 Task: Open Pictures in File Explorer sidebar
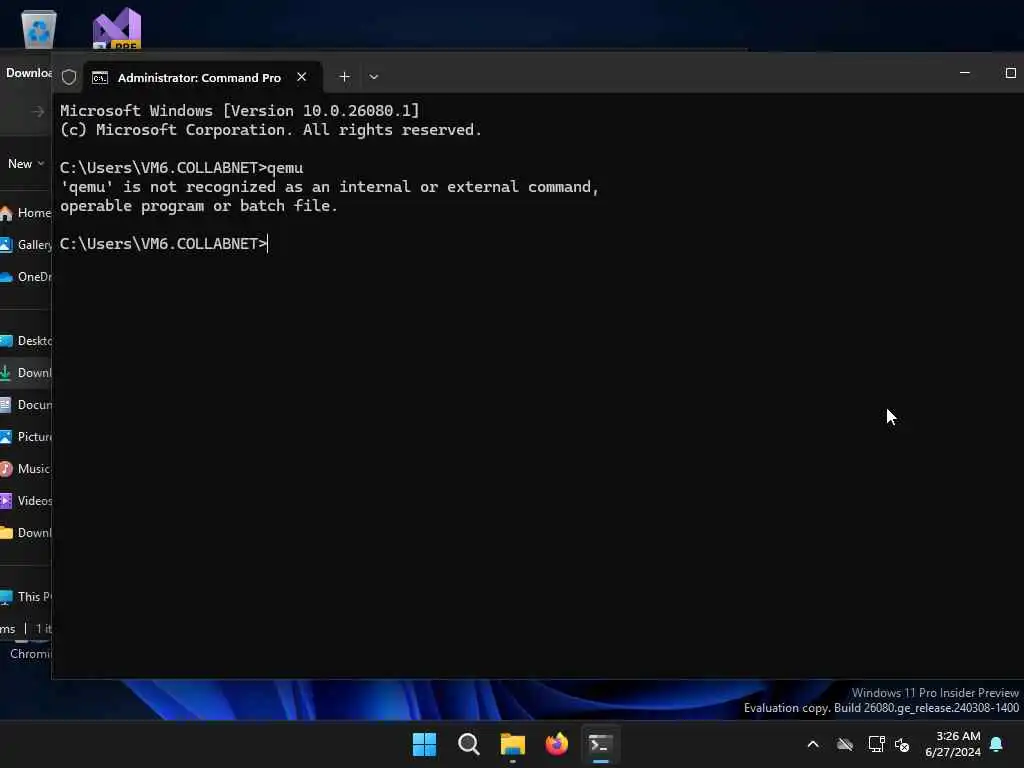click(x=26, y=437)
